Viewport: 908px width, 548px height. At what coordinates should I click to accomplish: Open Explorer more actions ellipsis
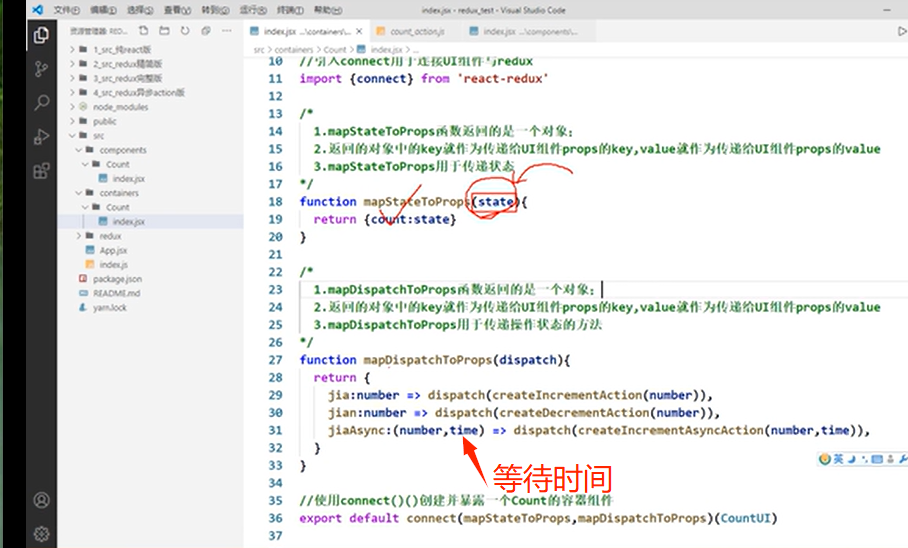pos(226,31)
